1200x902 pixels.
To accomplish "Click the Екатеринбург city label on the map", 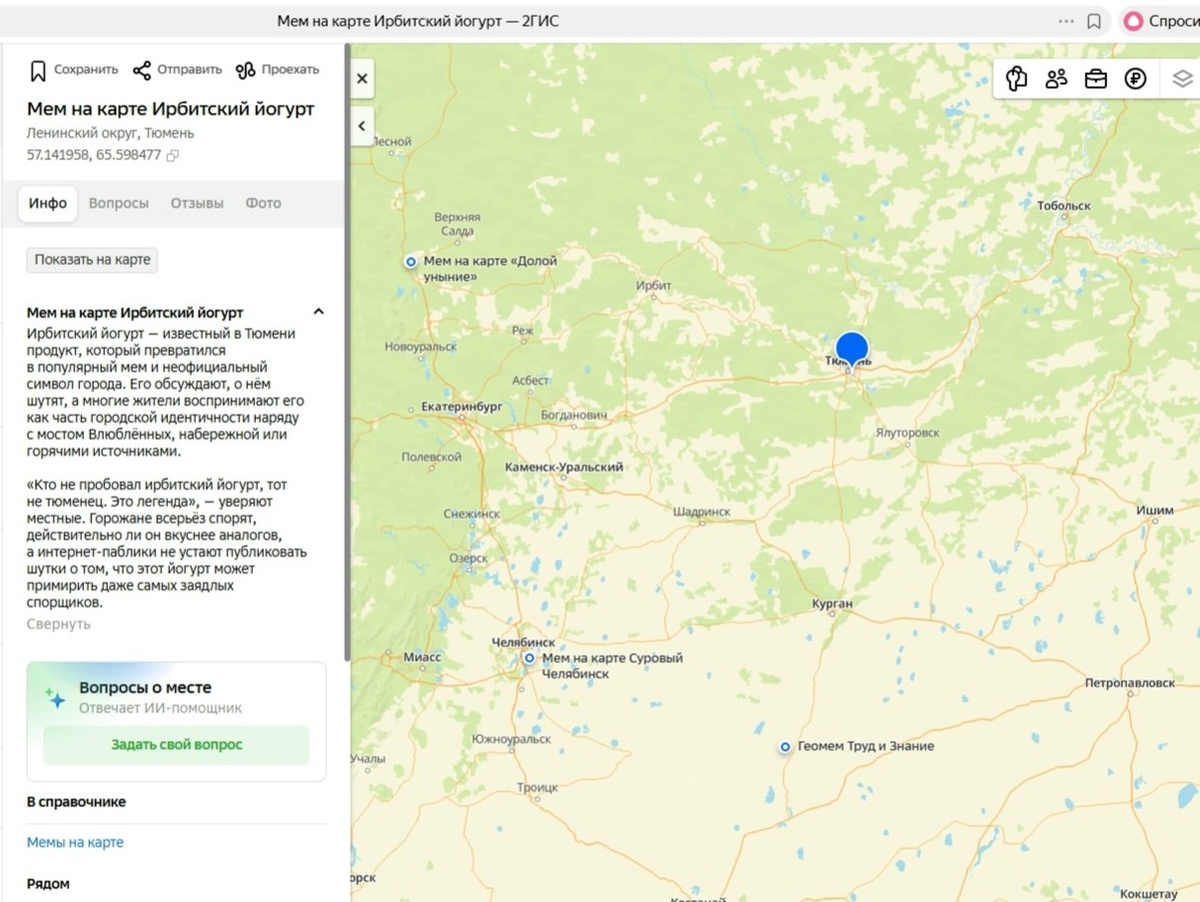I will [461, 407].
